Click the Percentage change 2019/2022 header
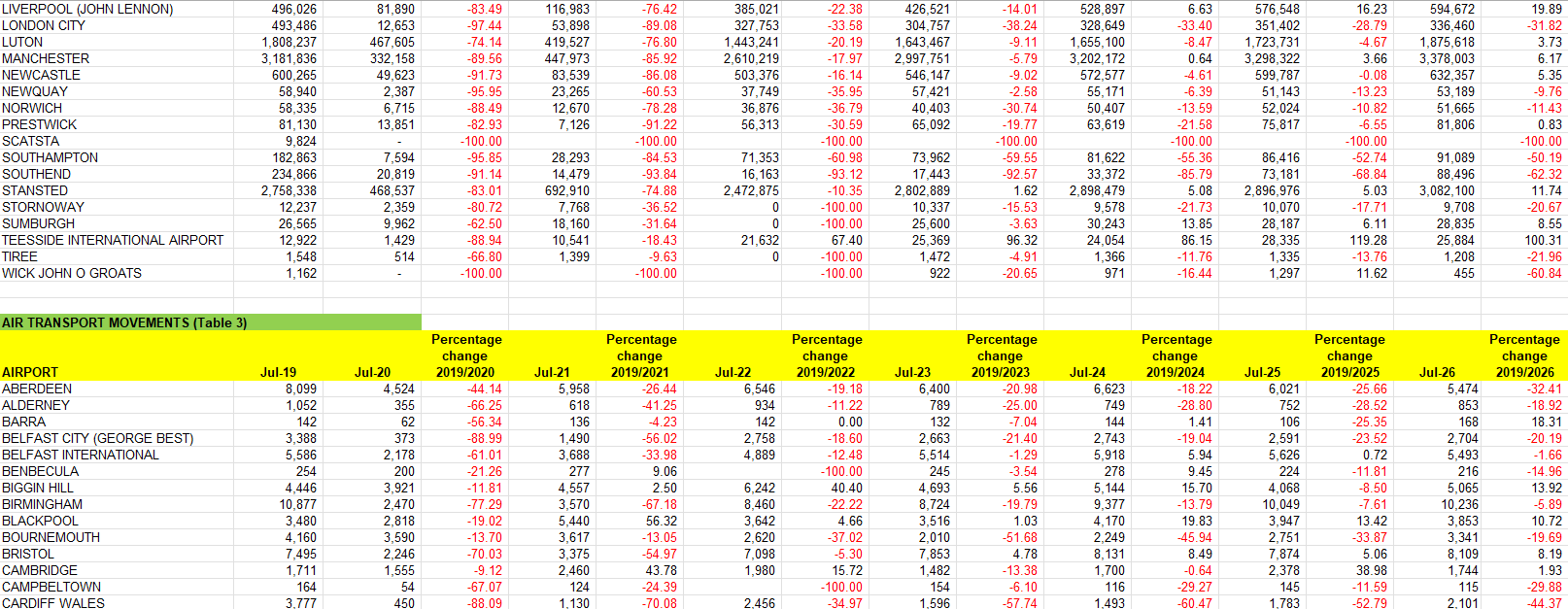The height and width of the screenshot is (609, 1568). [827, 355]
